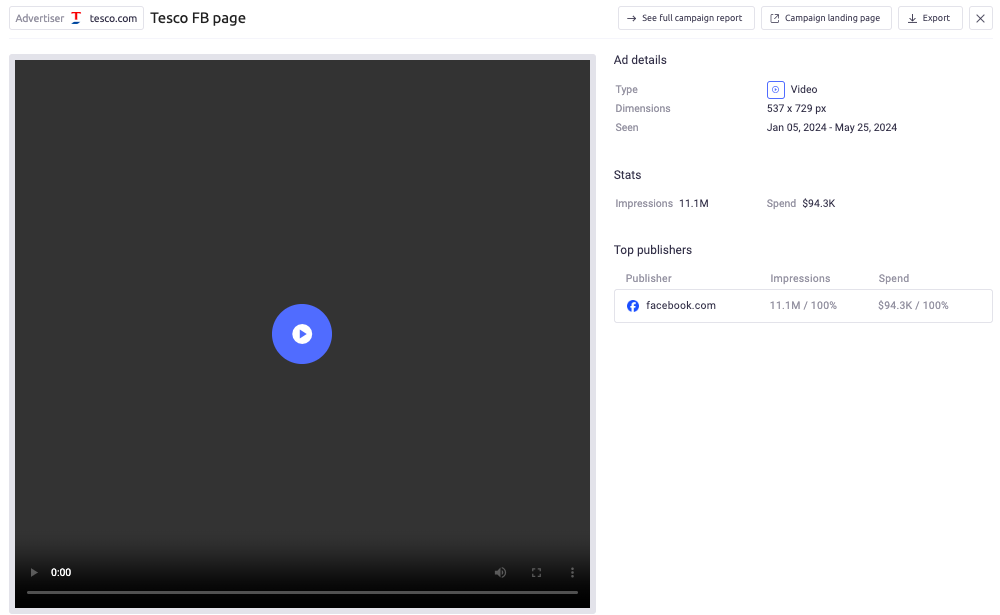
Task: Click the Video type icon in Ad details
Action: pyautogui.click(x=776, y=89)
